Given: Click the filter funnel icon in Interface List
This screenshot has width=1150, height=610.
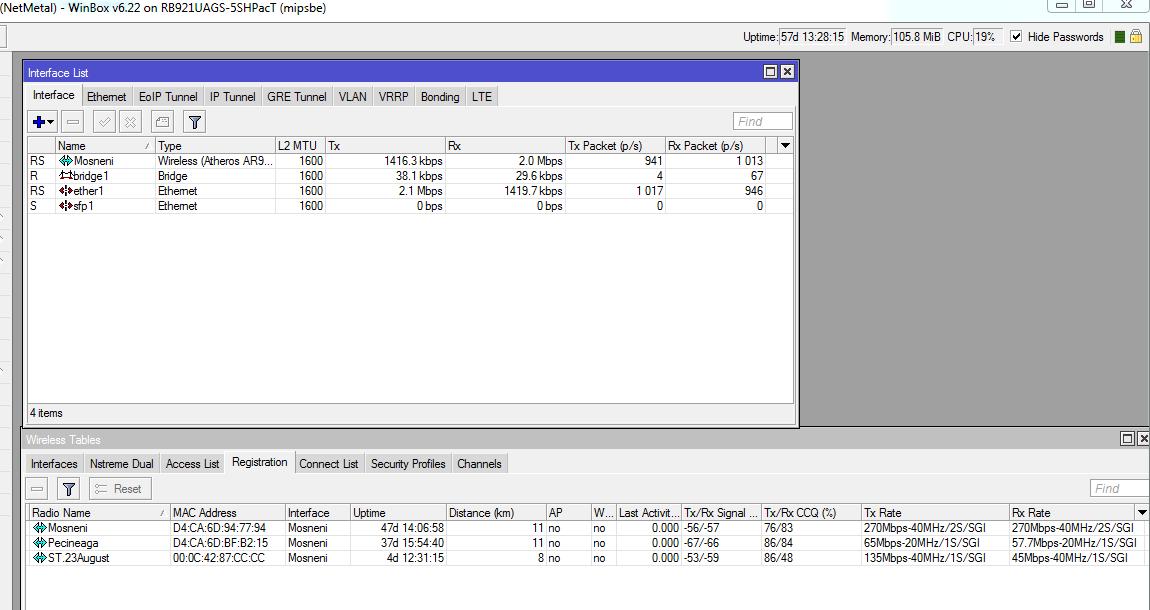Looking at the screenshot, I should 194,122.
